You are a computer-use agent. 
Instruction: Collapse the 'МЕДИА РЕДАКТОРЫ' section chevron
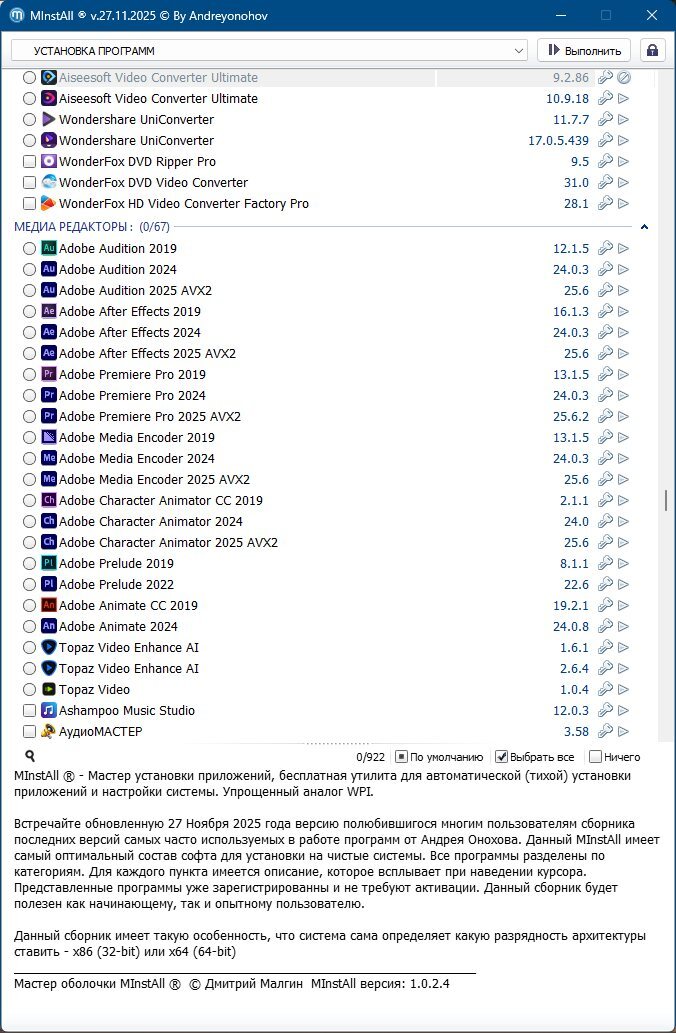coord(645,227)
